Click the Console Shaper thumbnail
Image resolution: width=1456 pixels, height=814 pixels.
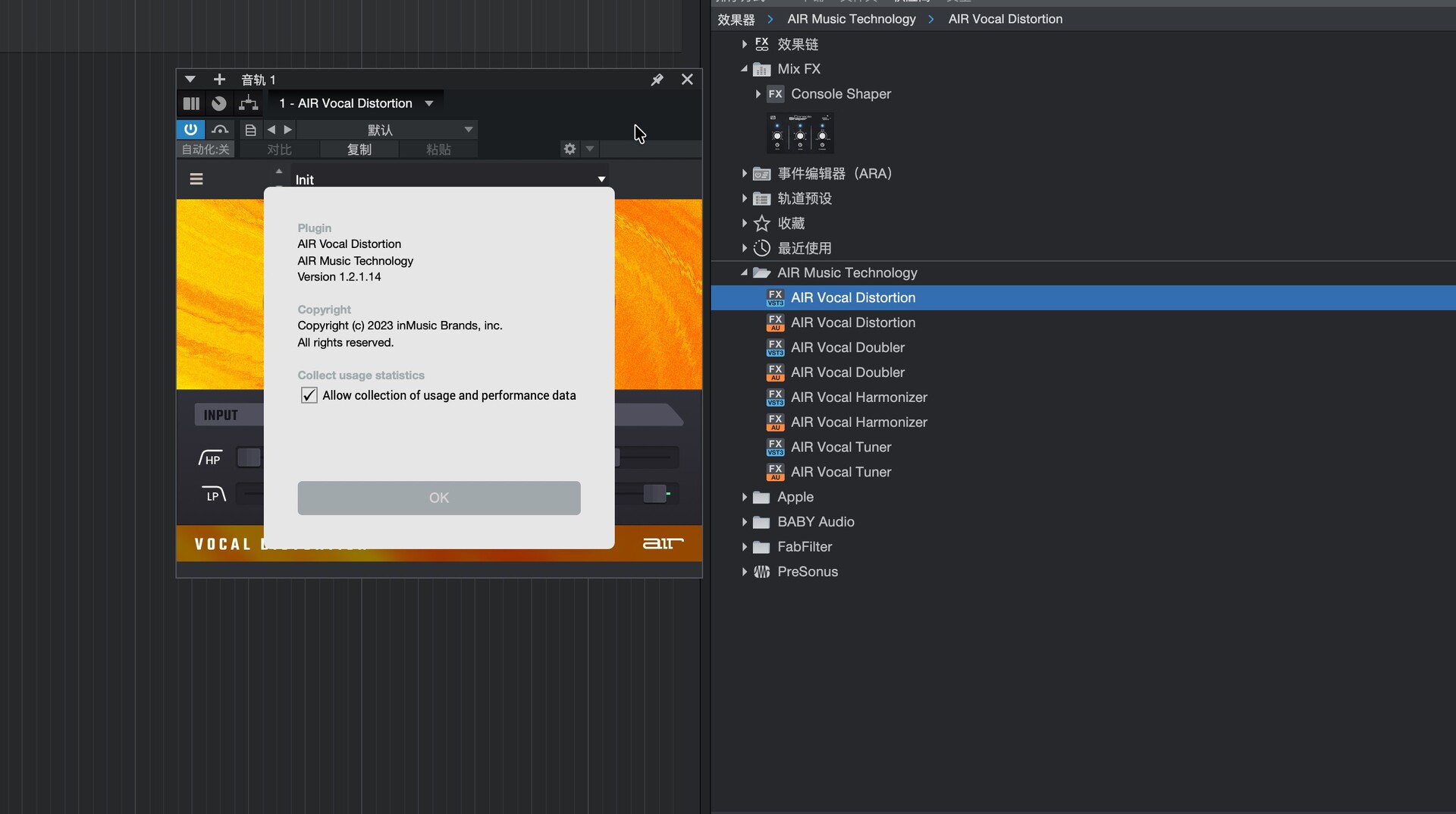[800, 134]
